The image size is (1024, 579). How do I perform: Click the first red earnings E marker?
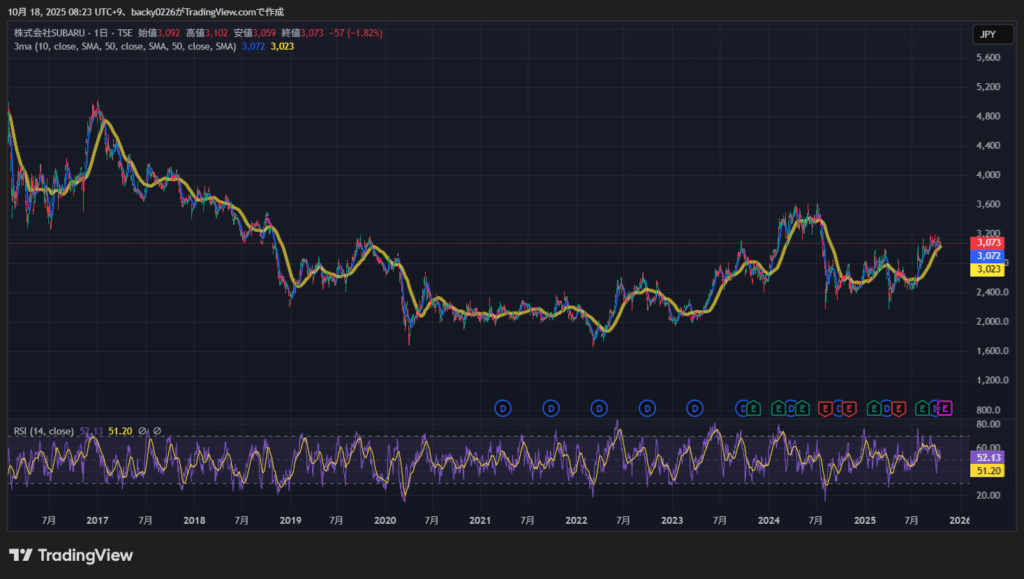coord(826,408)
